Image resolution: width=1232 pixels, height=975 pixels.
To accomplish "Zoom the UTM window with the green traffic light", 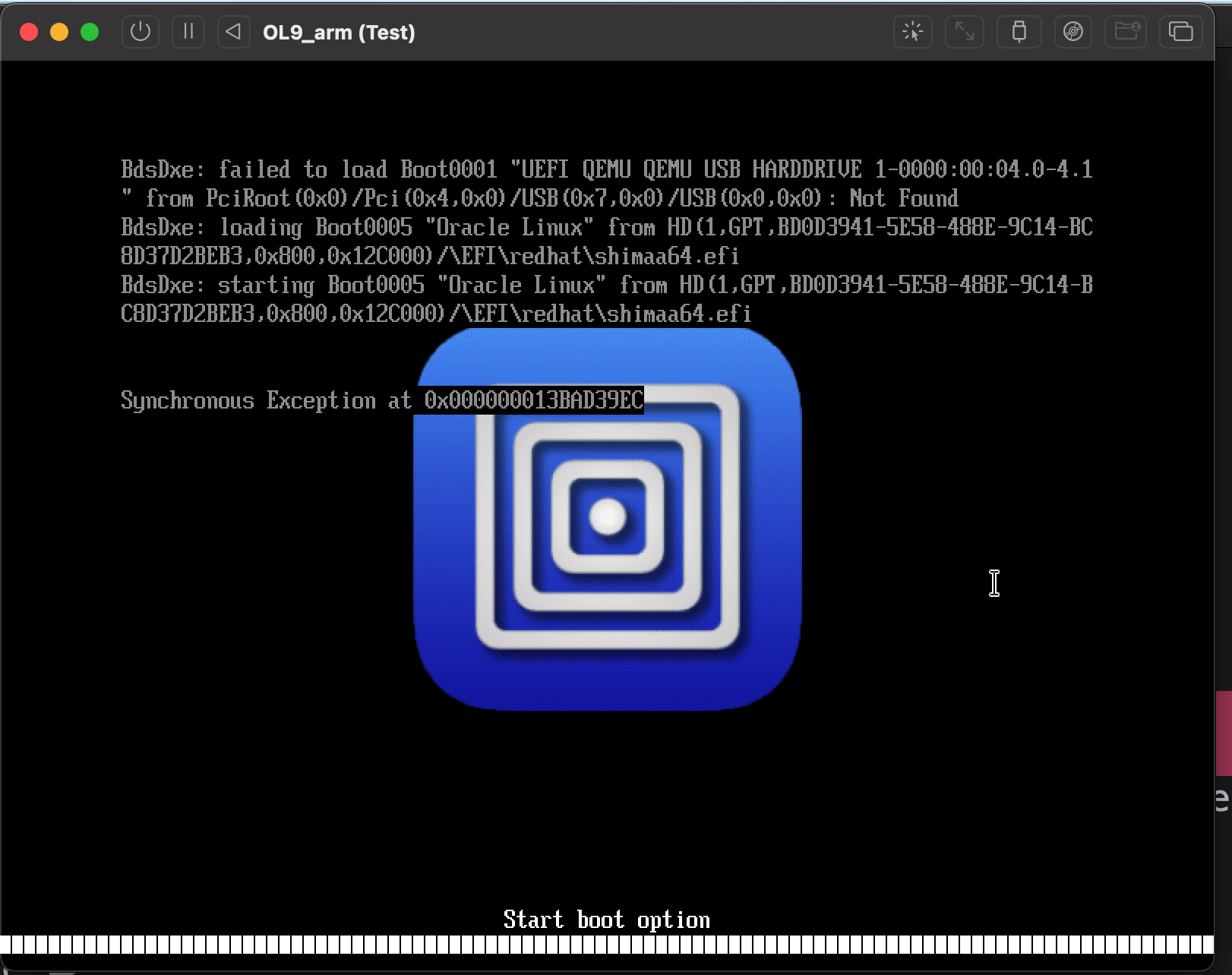I will pos(90,32).
